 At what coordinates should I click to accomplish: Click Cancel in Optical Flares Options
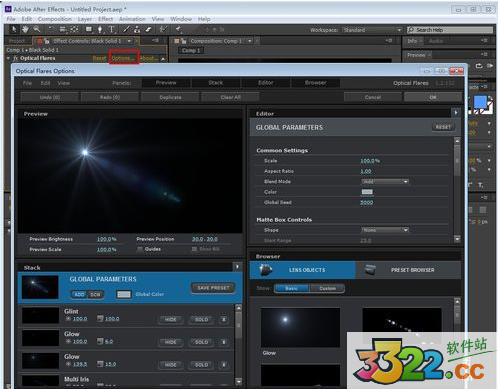373,97
